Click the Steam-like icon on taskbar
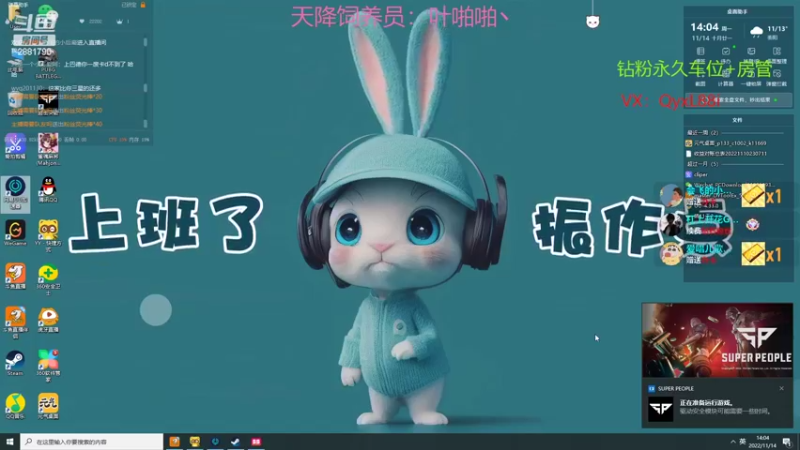Viewport: 800px width, 450px height. [x=235, y=441]
